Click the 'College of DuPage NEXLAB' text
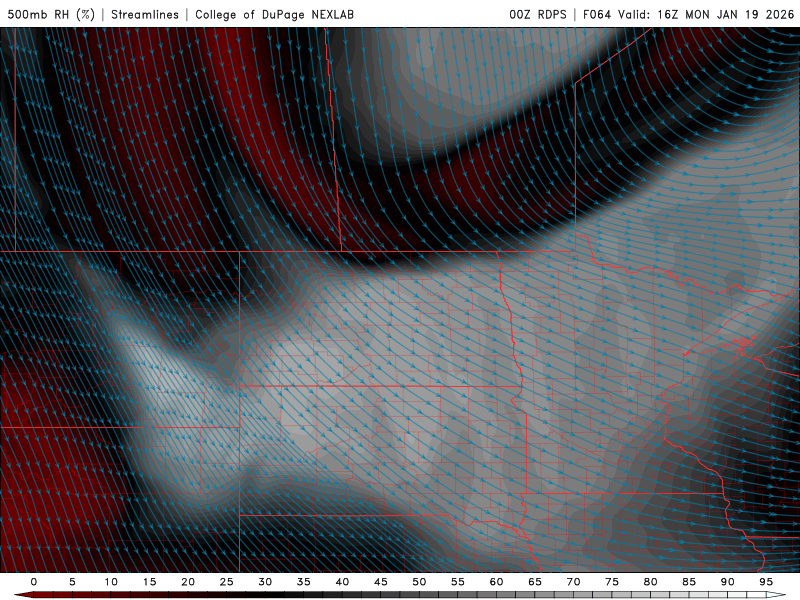This screenshot has width=800, height=600. click(274, 14)
